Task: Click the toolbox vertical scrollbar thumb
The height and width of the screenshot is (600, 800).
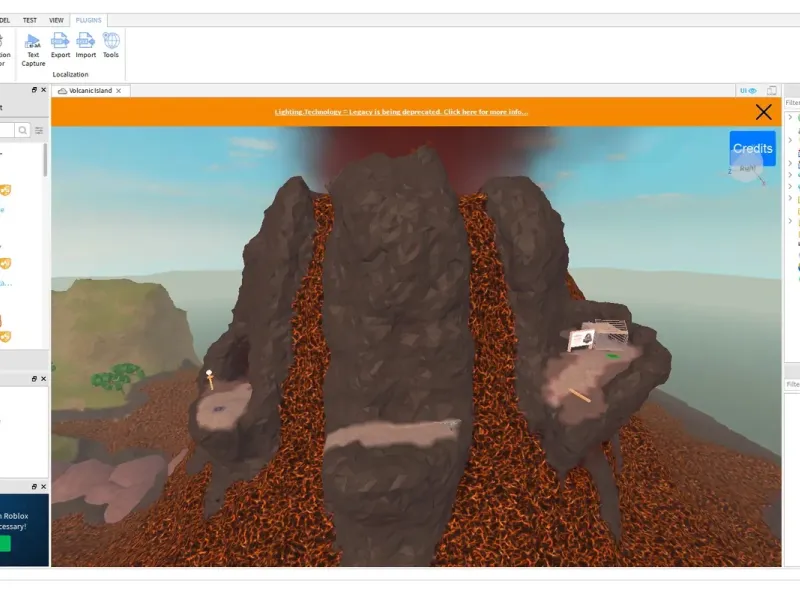Action: (x=45, y=160)
